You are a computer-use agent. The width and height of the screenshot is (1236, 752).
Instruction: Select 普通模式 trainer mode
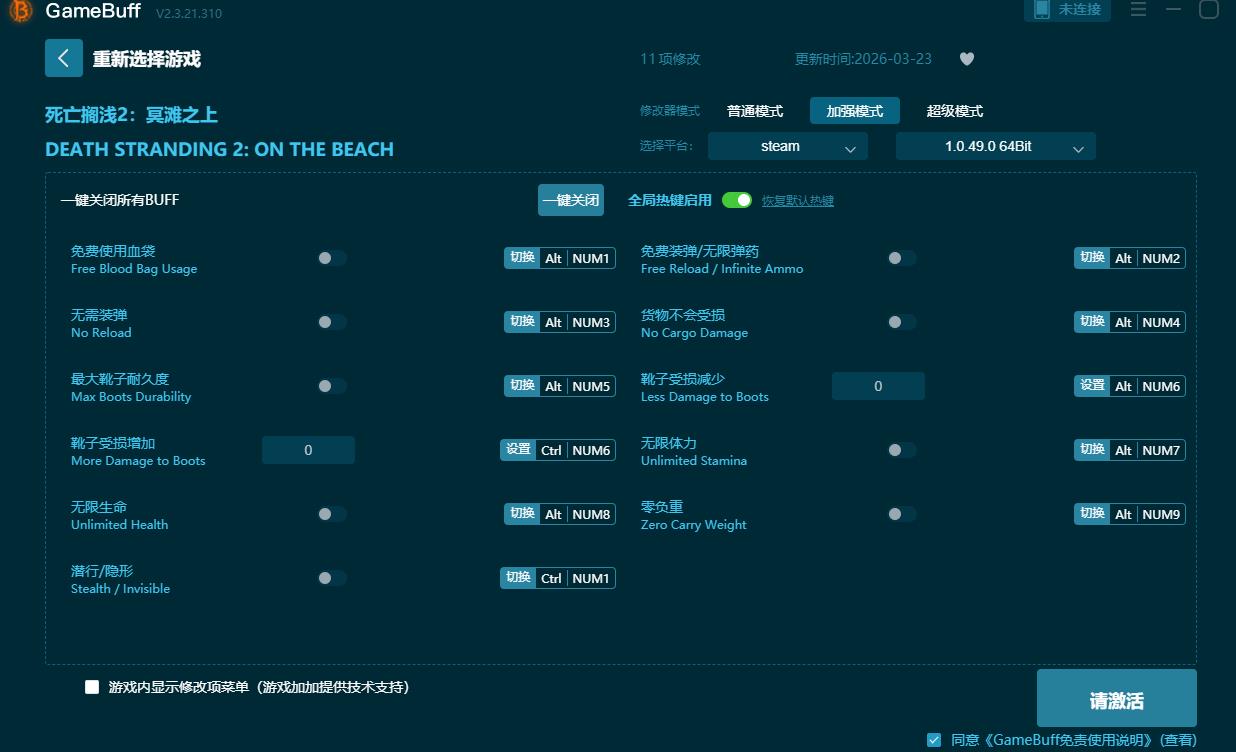755,111
